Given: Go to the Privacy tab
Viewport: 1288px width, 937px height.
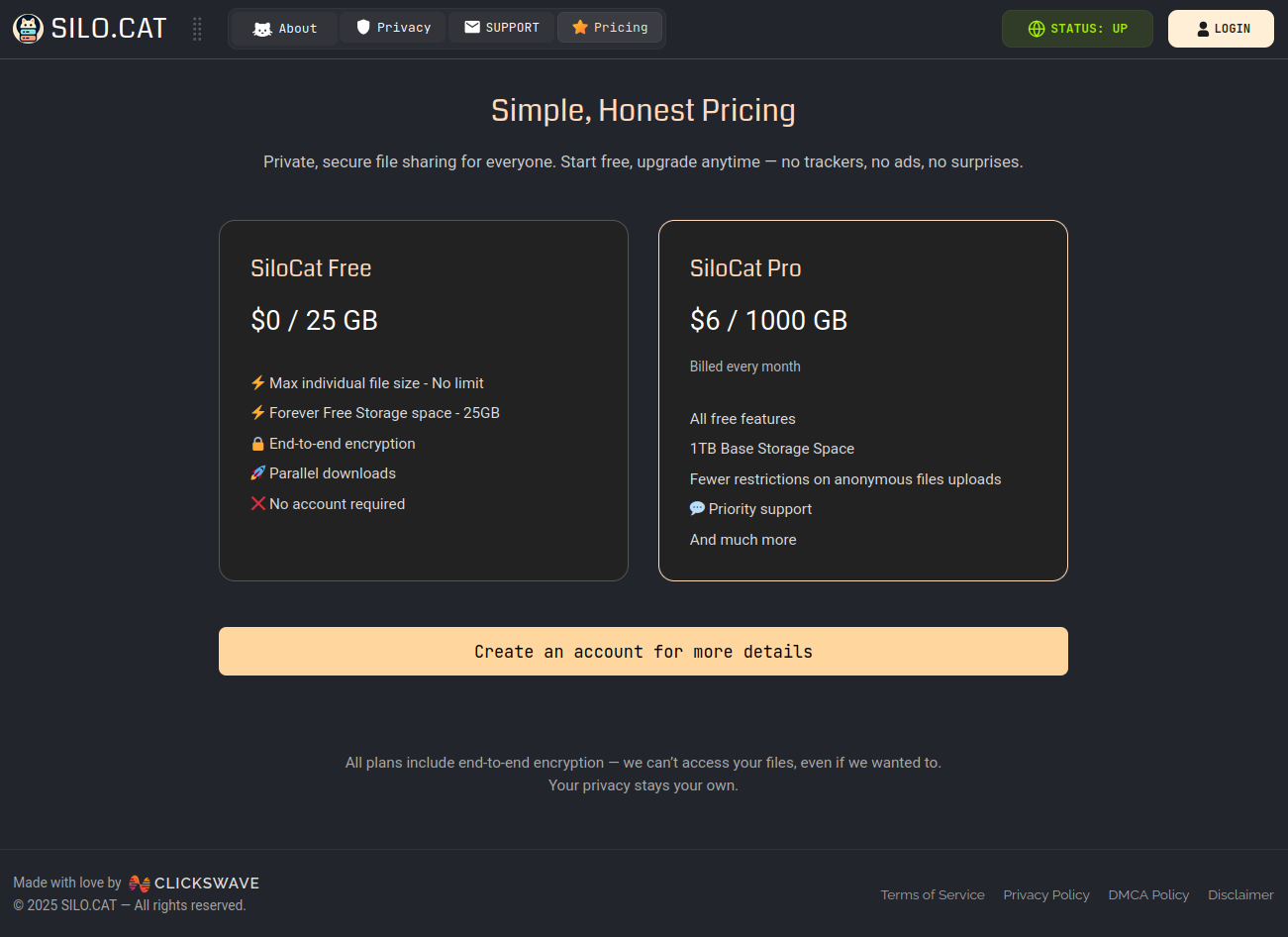Looking at the screenshot, I should [x=393, y=28].
